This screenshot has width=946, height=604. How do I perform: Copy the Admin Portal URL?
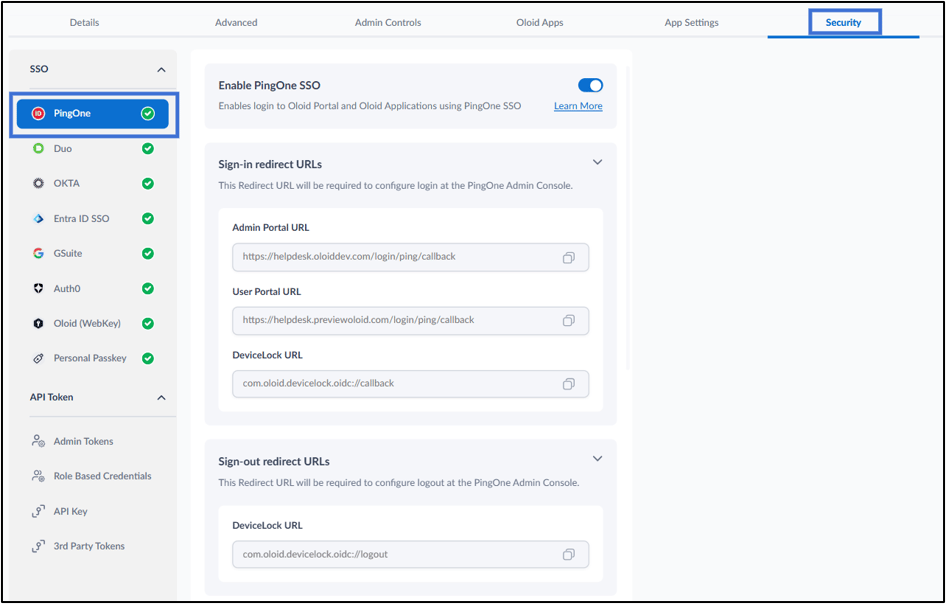[568, 258]
